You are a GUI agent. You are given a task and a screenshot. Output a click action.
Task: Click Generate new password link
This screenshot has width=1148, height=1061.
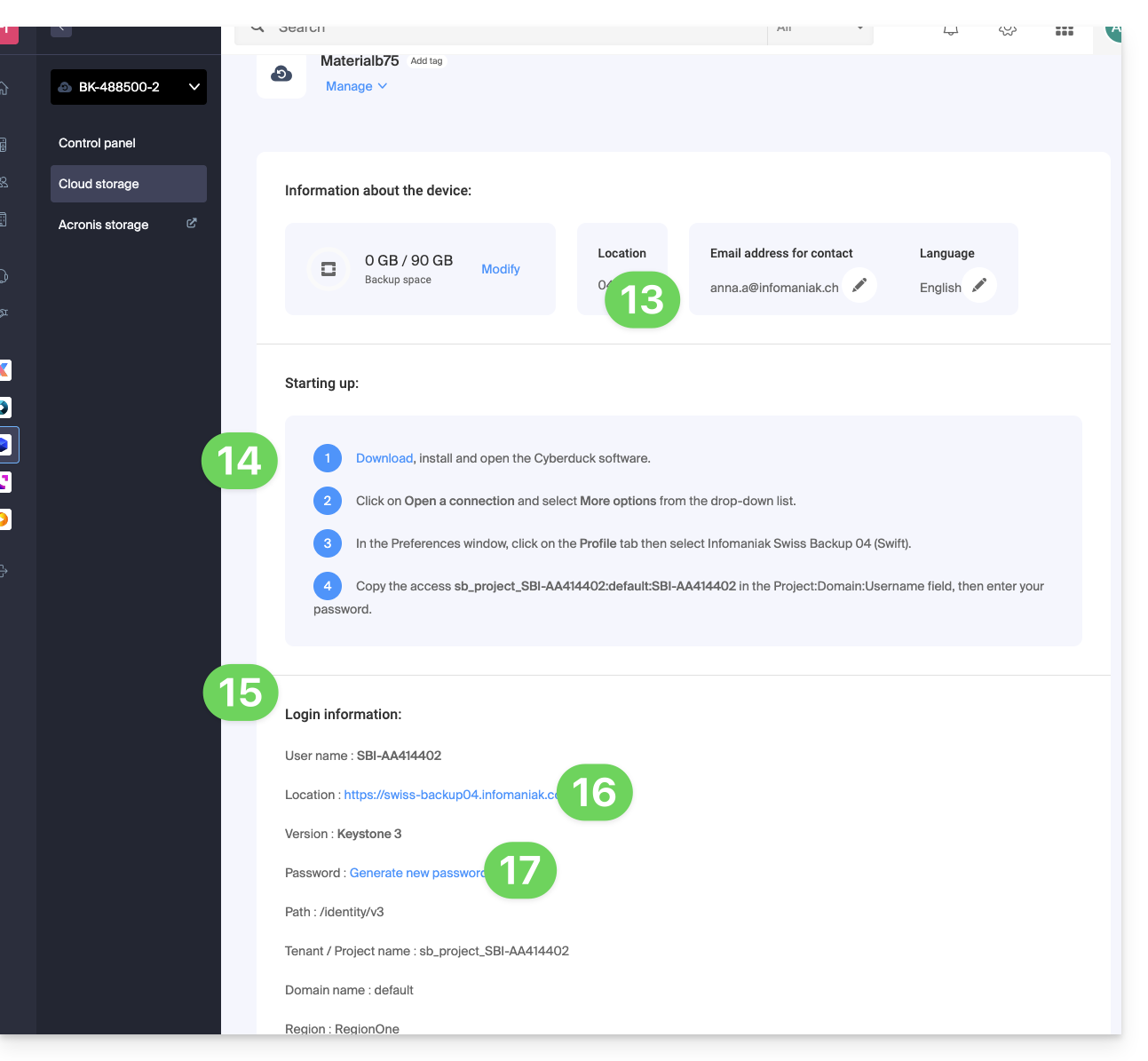416,873
